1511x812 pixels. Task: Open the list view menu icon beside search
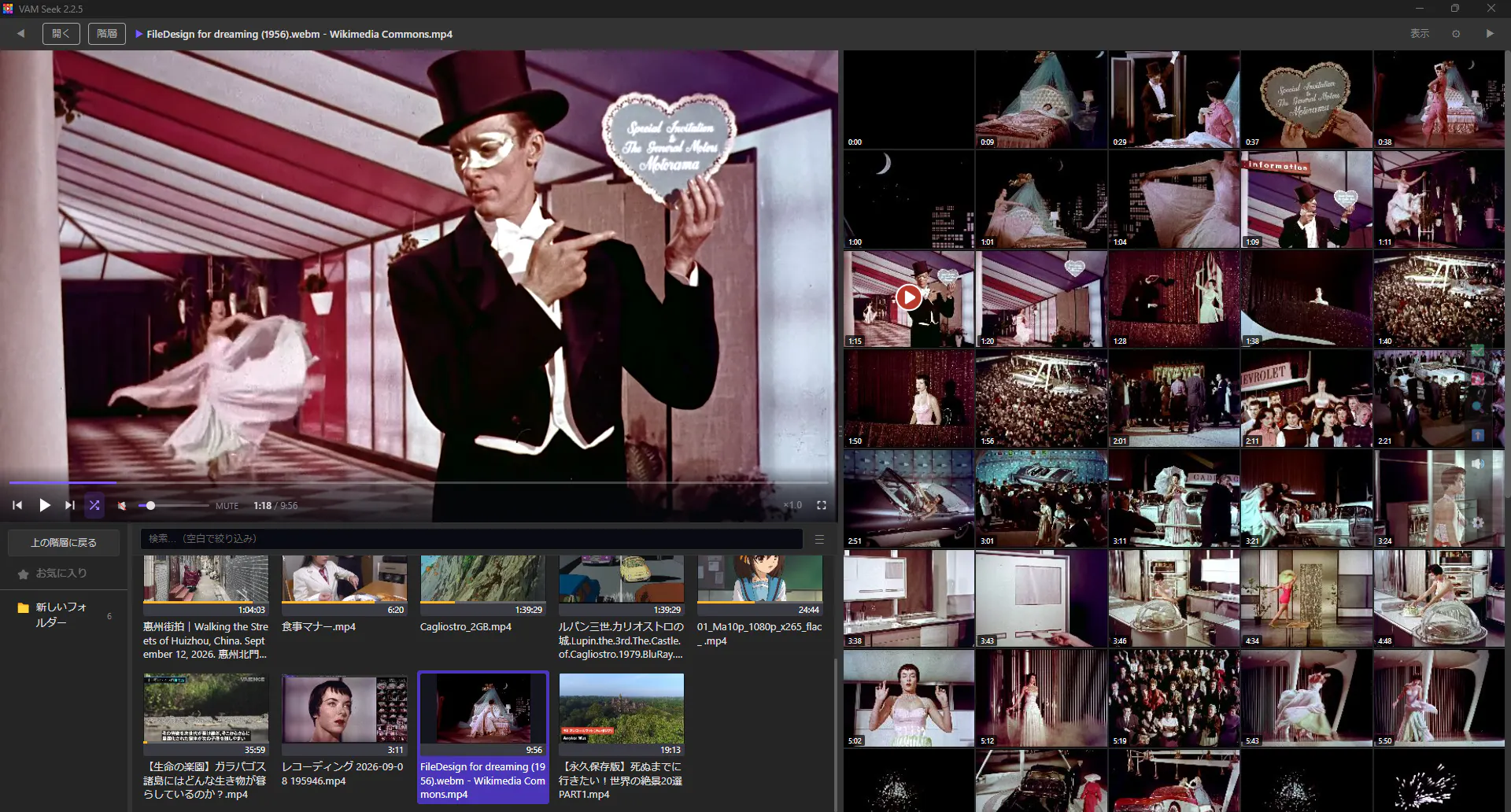point(819,540)
